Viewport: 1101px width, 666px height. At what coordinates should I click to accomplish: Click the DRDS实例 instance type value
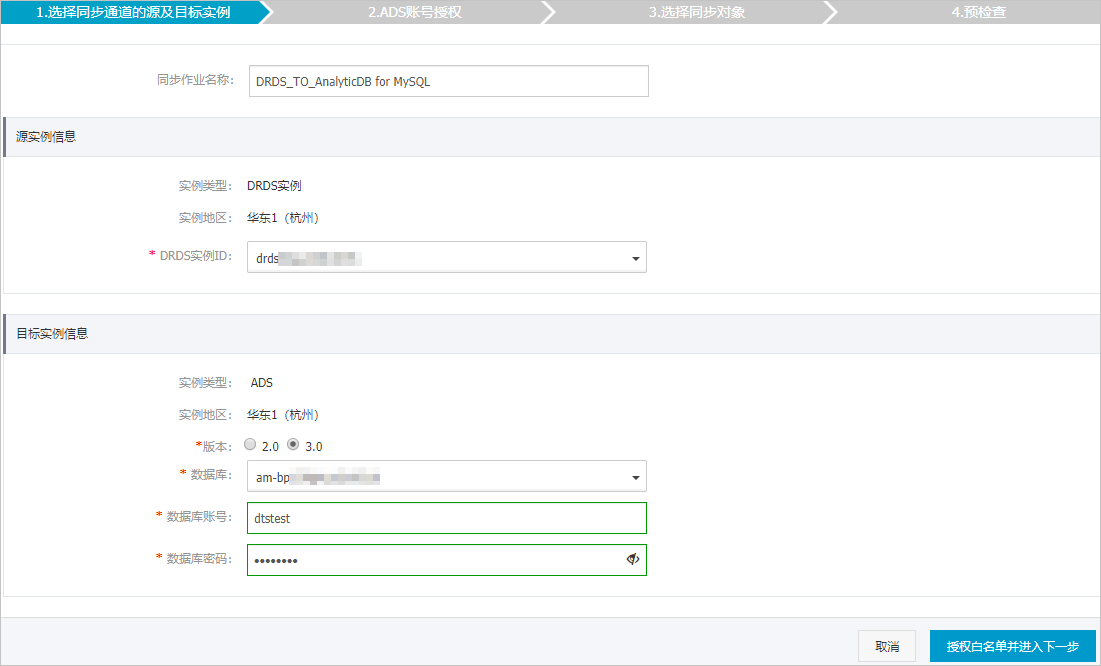(275, 185)
